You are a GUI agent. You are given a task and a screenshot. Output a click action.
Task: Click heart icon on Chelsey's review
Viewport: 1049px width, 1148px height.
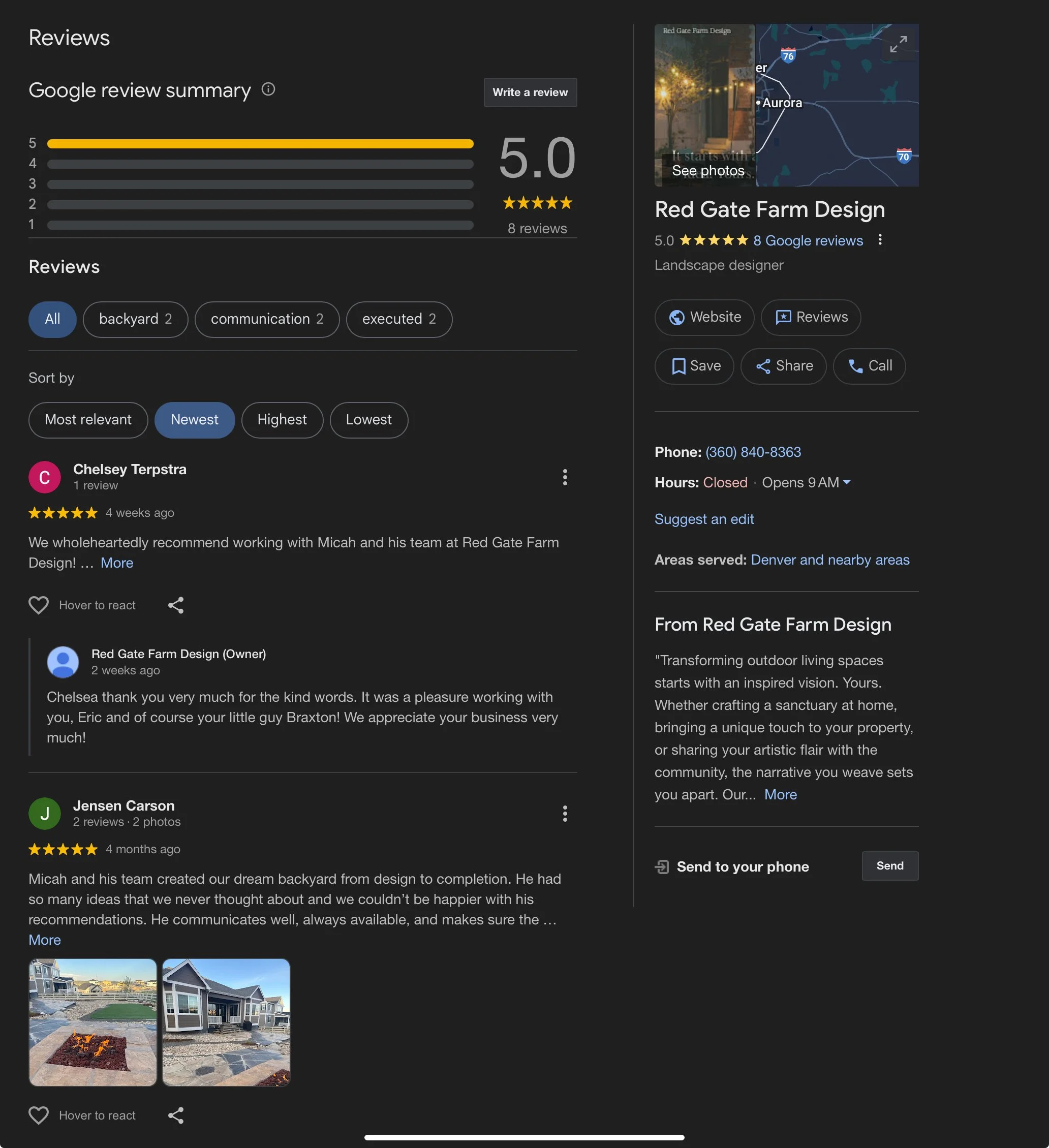pyautogui.click(x=39, y=605)
